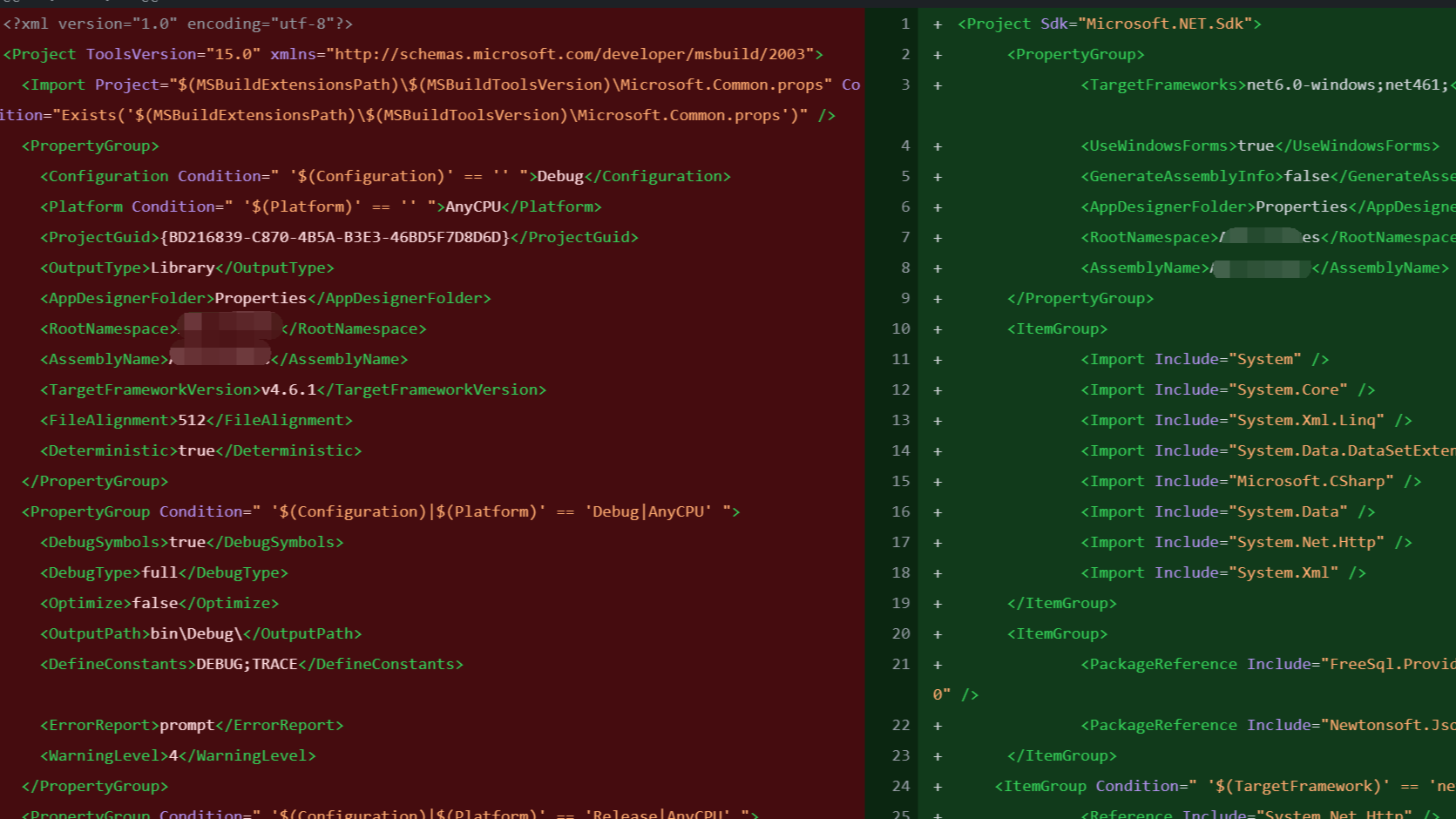Click the xml version declaration line
Image resolution: width=1456 pixels, height=819 pixels.
(x=178, y=24)
